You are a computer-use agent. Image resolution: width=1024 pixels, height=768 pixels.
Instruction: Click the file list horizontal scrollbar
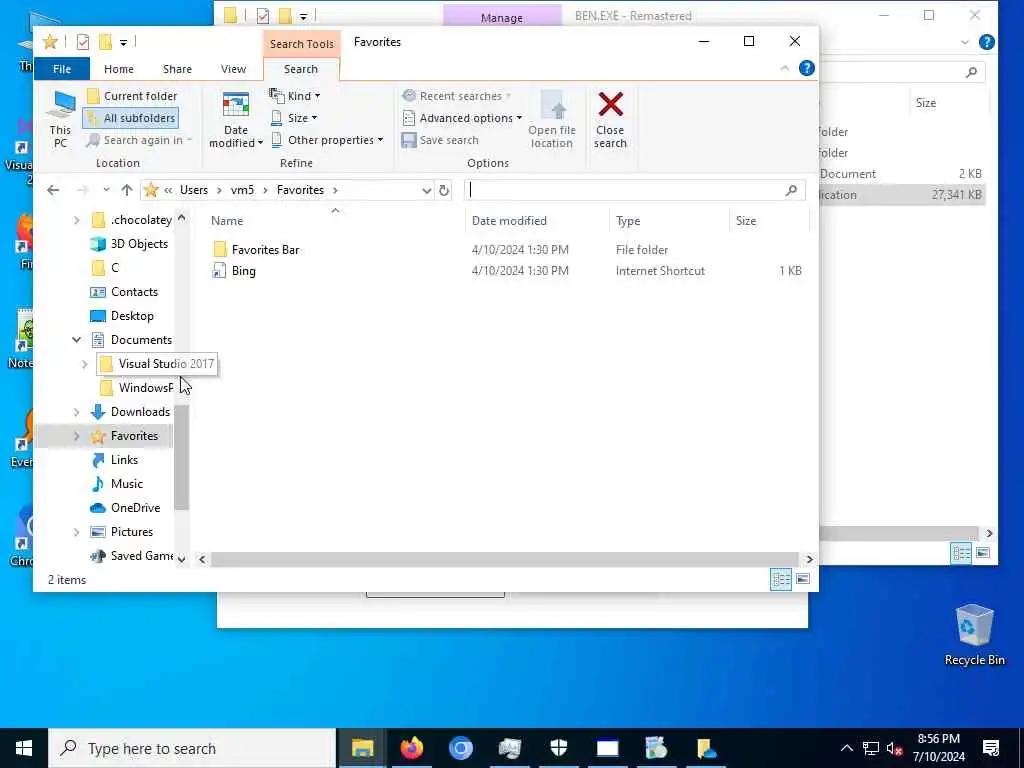click(505, 560)
